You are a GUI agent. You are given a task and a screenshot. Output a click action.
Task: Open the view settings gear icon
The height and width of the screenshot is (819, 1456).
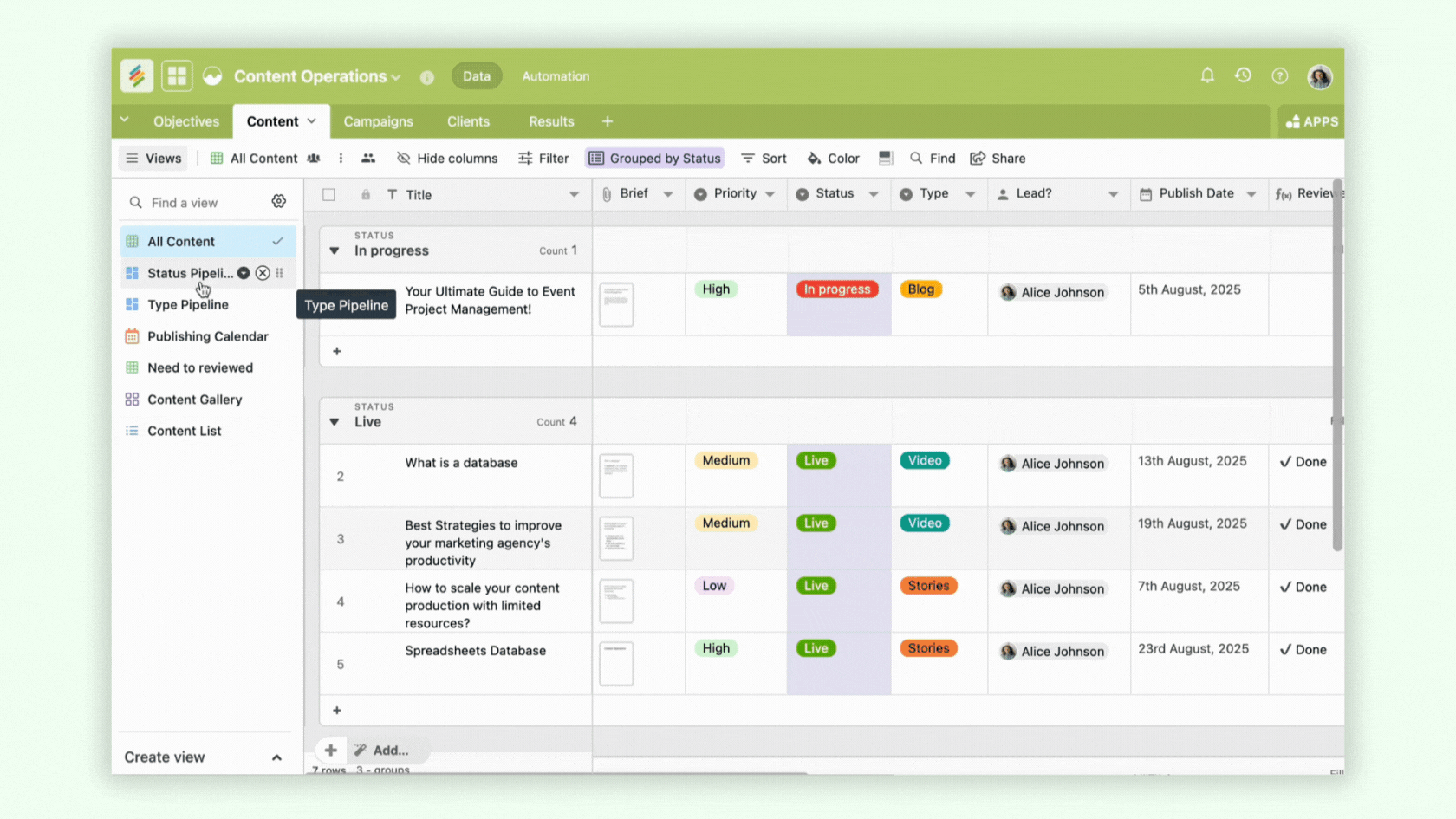278,201
